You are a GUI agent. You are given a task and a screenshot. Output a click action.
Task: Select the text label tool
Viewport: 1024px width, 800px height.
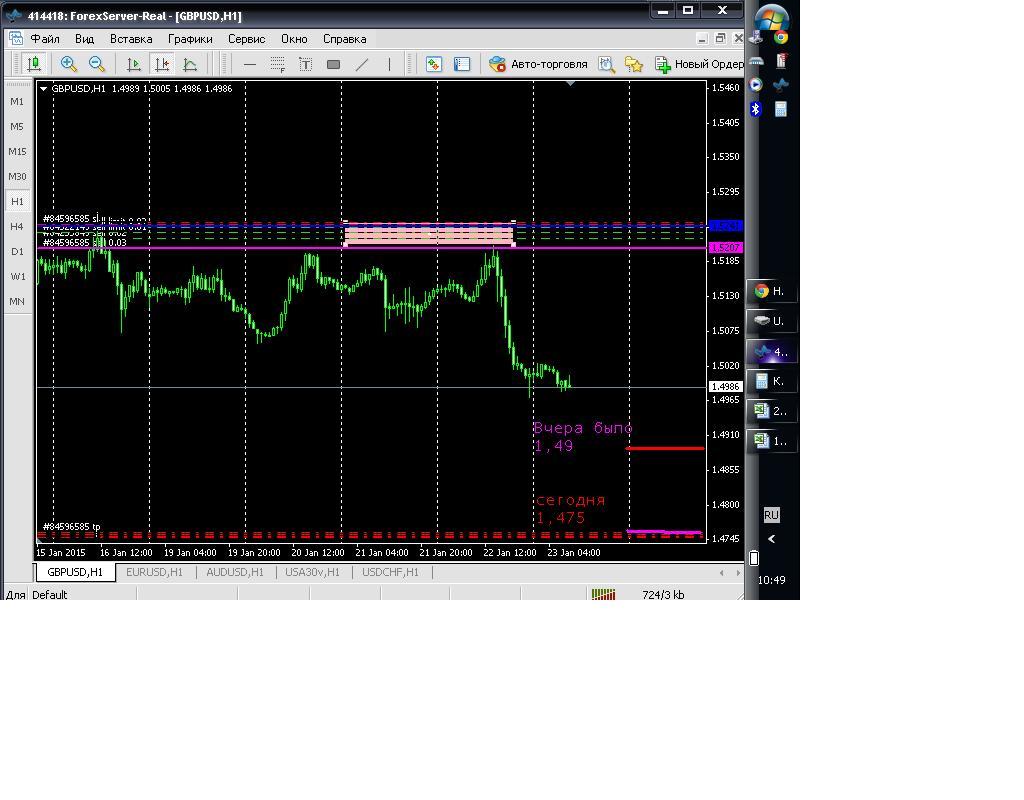[305, 64]
